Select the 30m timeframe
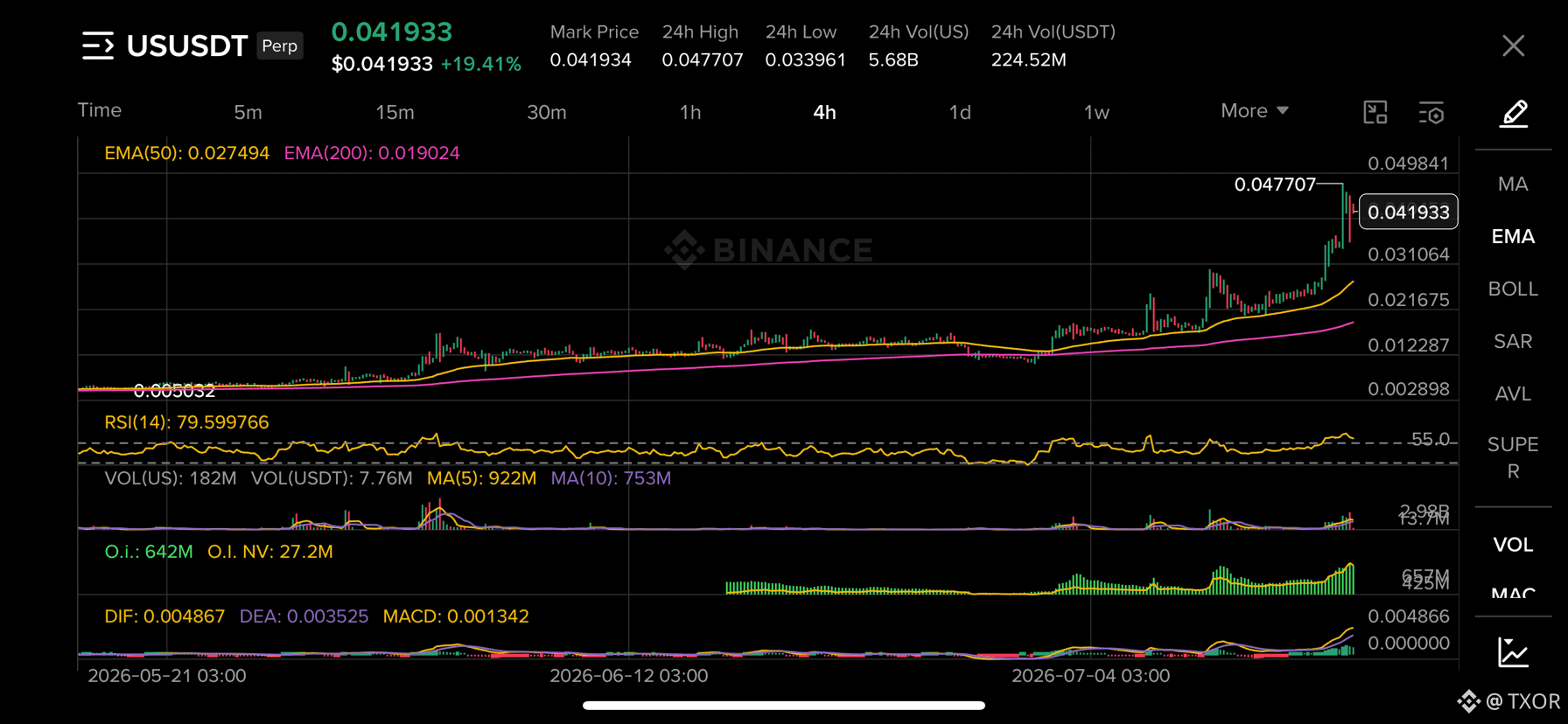The image size is (1568, 724). (x=547, y=112)
